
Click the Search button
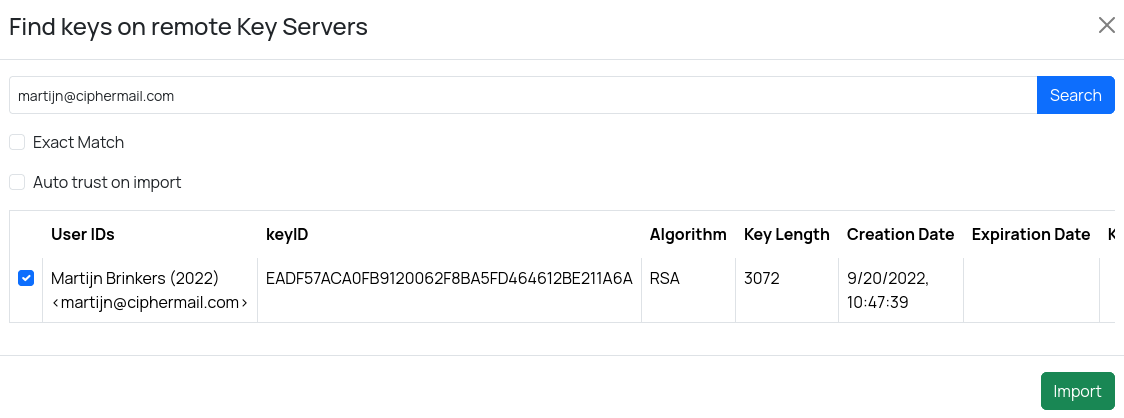click(x=1075, y=95)
